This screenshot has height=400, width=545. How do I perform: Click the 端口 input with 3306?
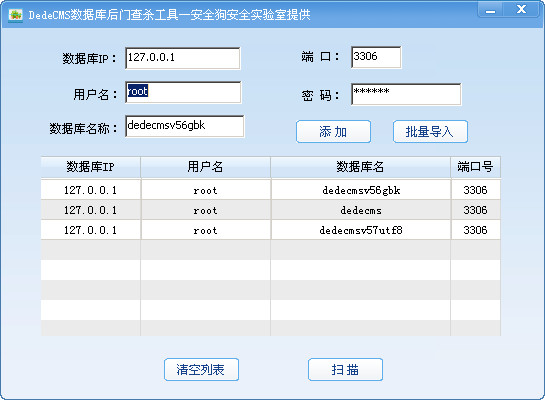tap(376, 57)
